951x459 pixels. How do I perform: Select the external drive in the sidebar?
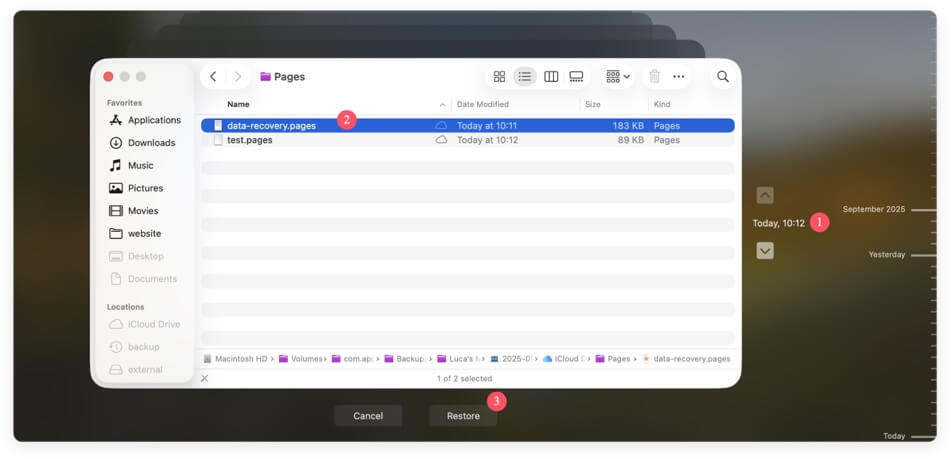[135, 370]
